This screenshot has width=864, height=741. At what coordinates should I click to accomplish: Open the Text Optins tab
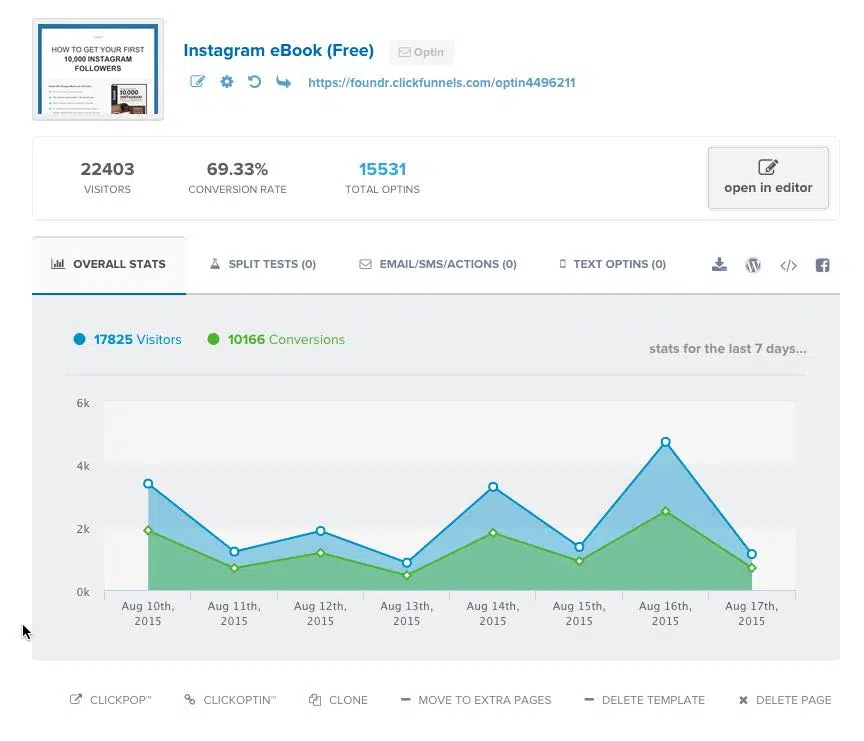613,264
